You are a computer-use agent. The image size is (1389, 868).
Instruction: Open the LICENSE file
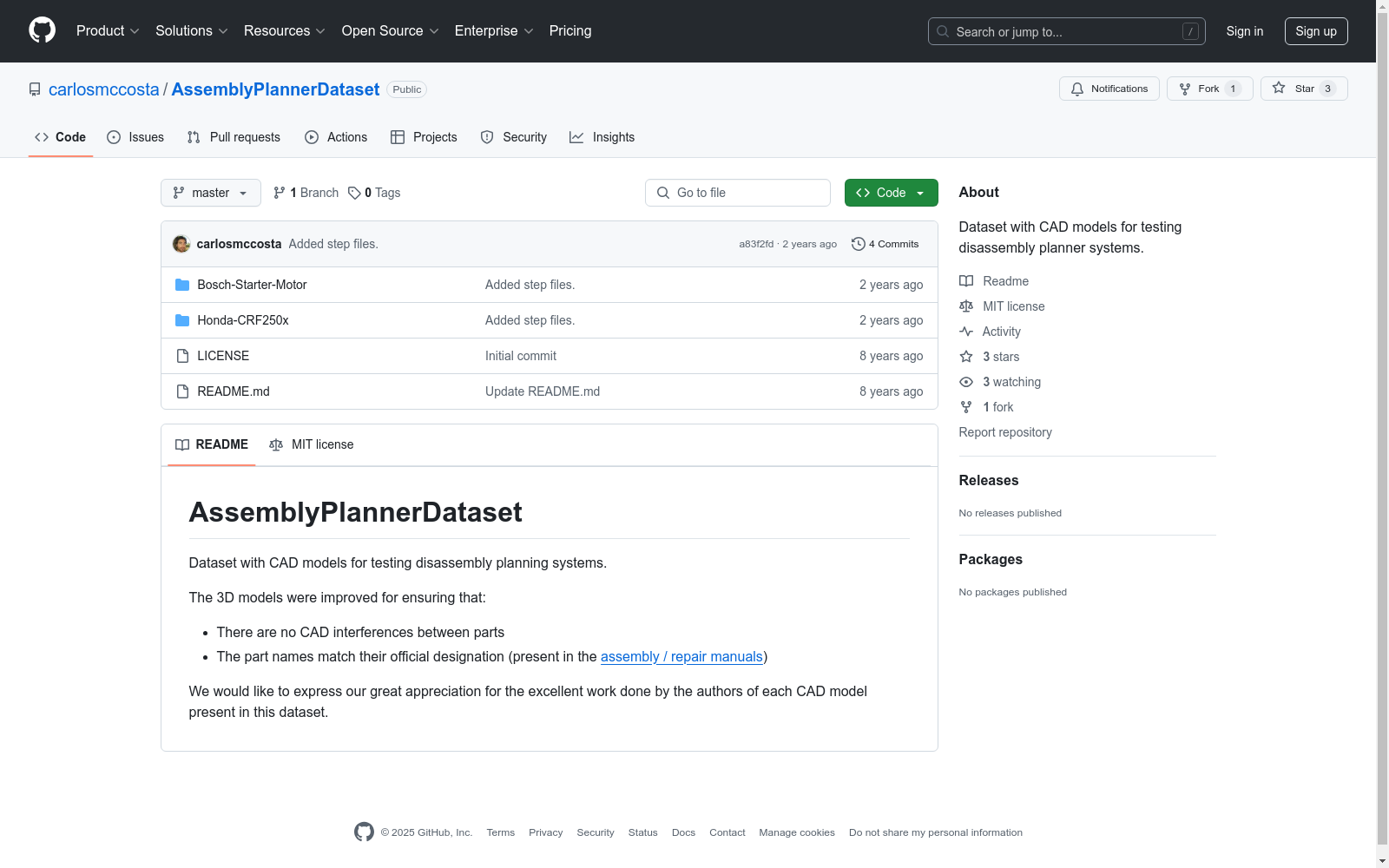(223, 356)
